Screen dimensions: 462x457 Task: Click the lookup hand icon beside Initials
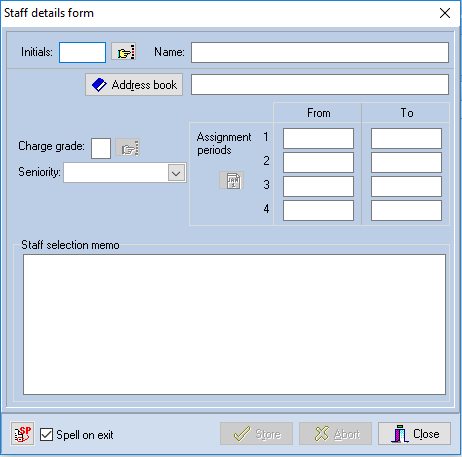[123, 51]
